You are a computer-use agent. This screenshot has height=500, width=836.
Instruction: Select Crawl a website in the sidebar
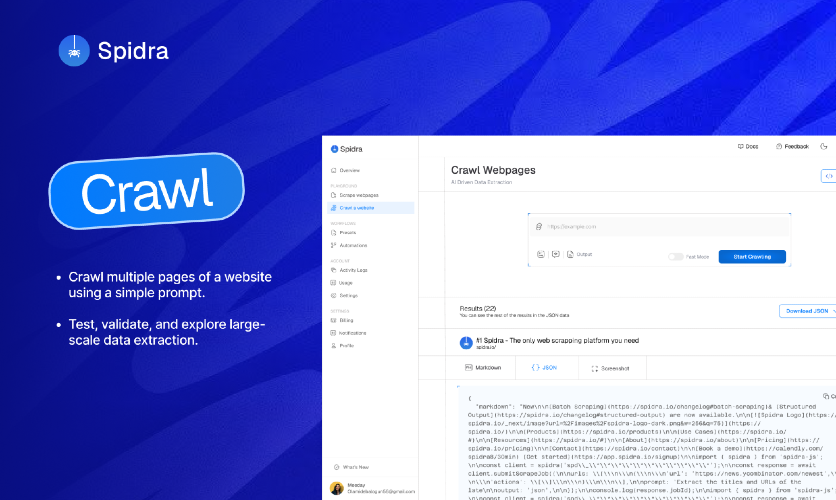(371, 208)
